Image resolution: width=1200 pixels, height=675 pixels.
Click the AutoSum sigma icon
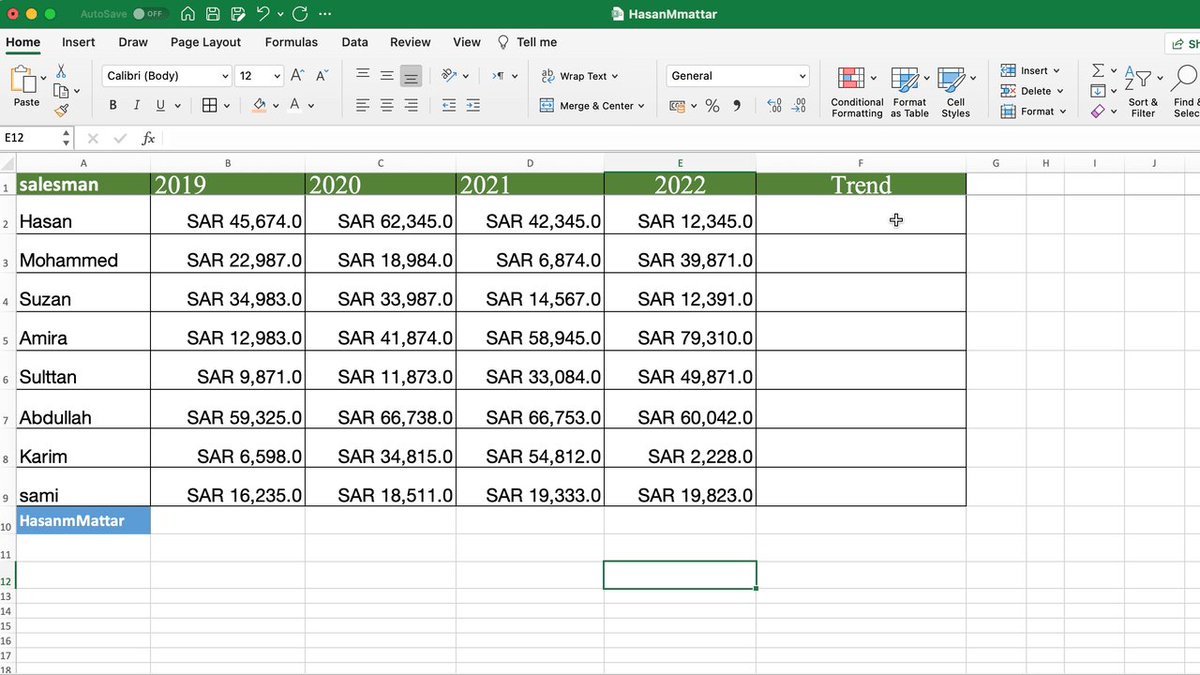(x=1098, y=71)
